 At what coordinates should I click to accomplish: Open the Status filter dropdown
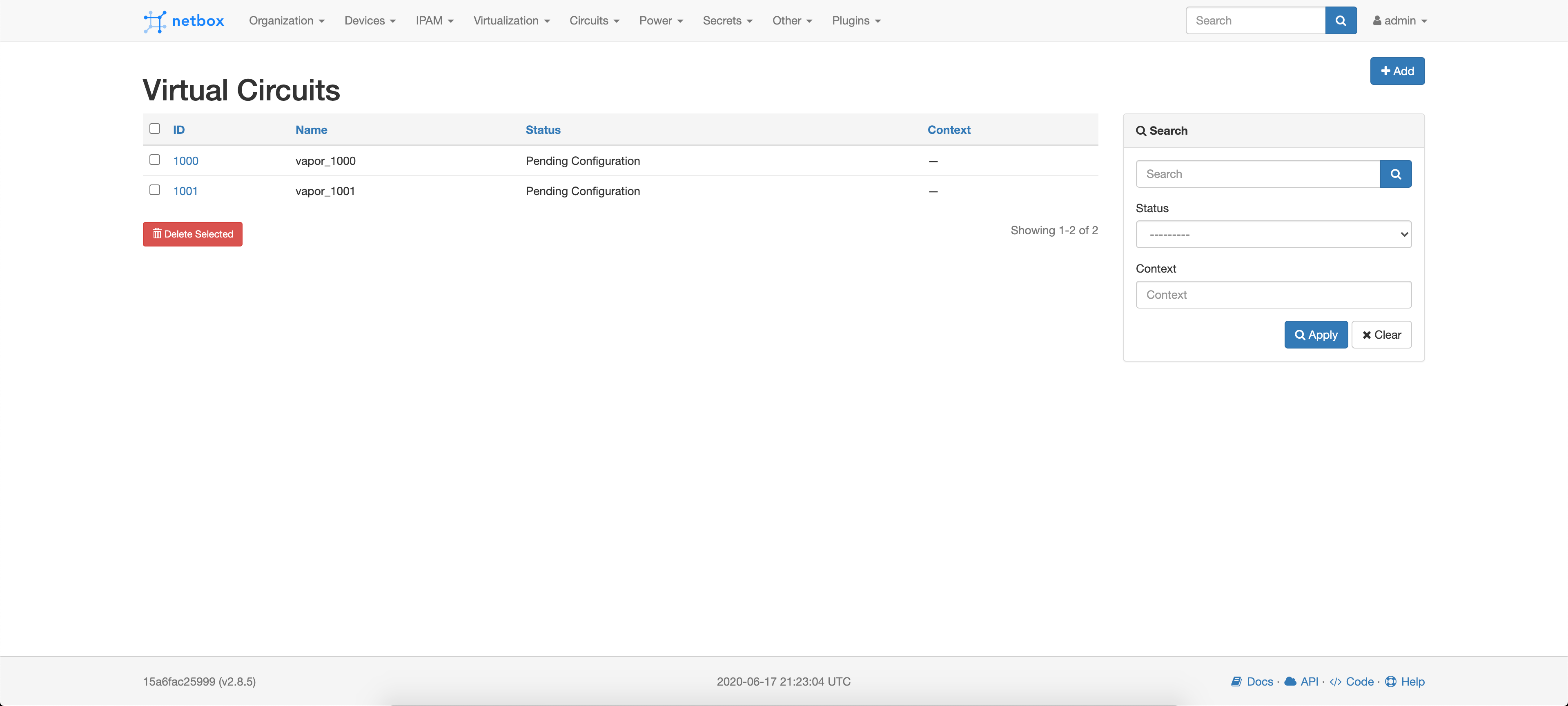pyautogui.click(x=1273, y=234)
